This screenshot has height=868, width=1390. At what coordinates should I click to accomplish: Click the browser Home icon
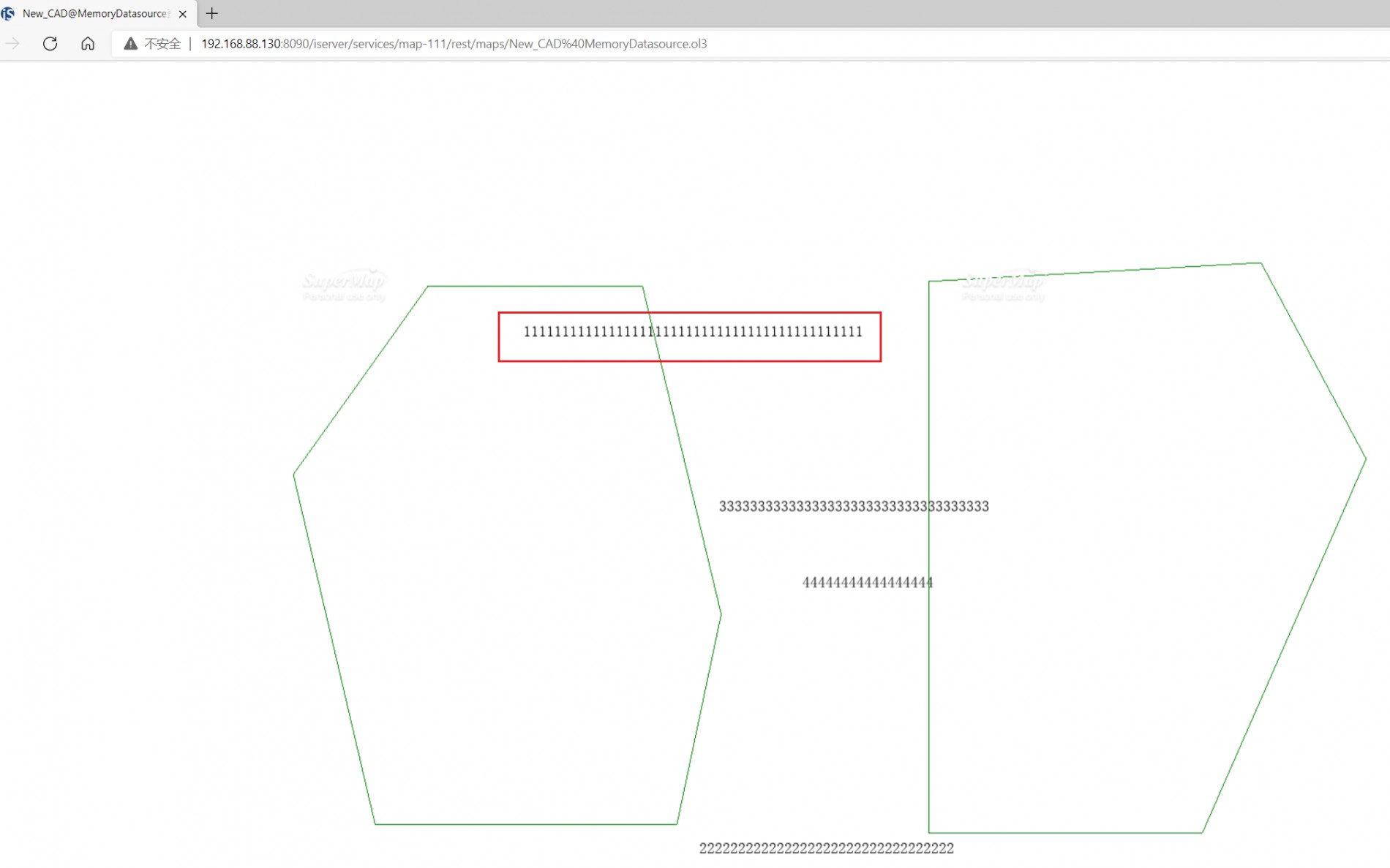pyautogui.click(x=88, y=44)
